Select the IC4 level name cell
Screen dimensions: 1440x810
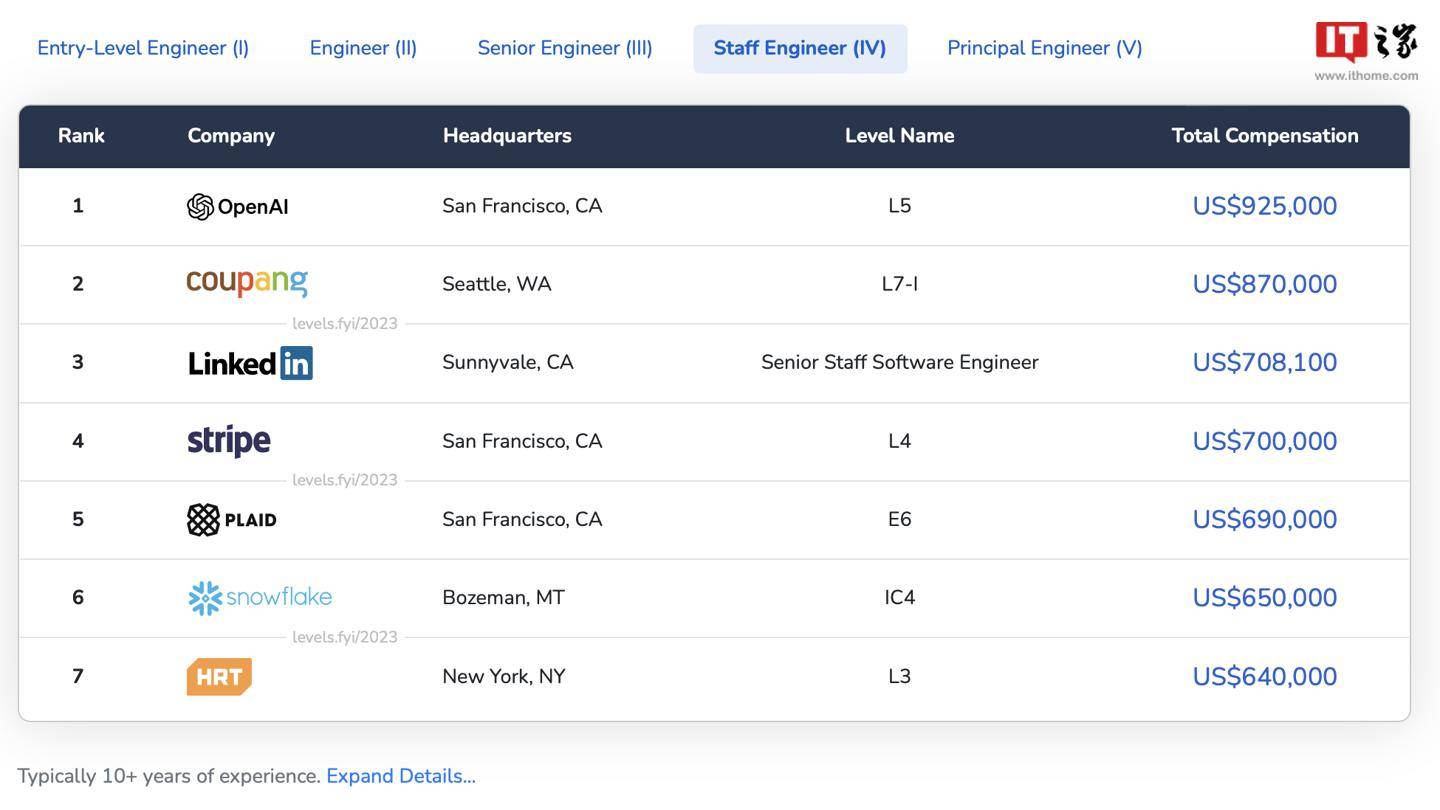(x=900, y=597)
